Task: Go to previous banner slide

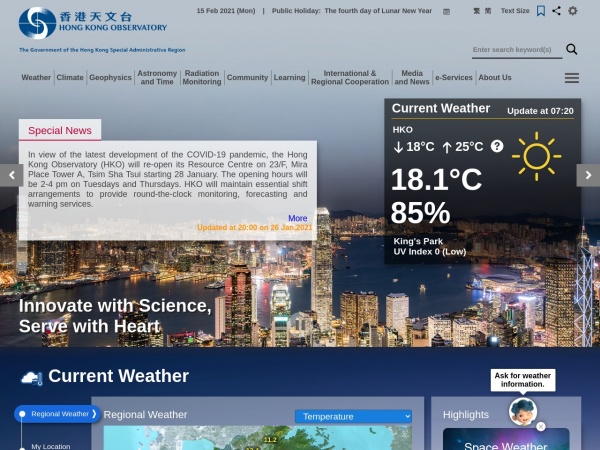Action: click(11, 175)
